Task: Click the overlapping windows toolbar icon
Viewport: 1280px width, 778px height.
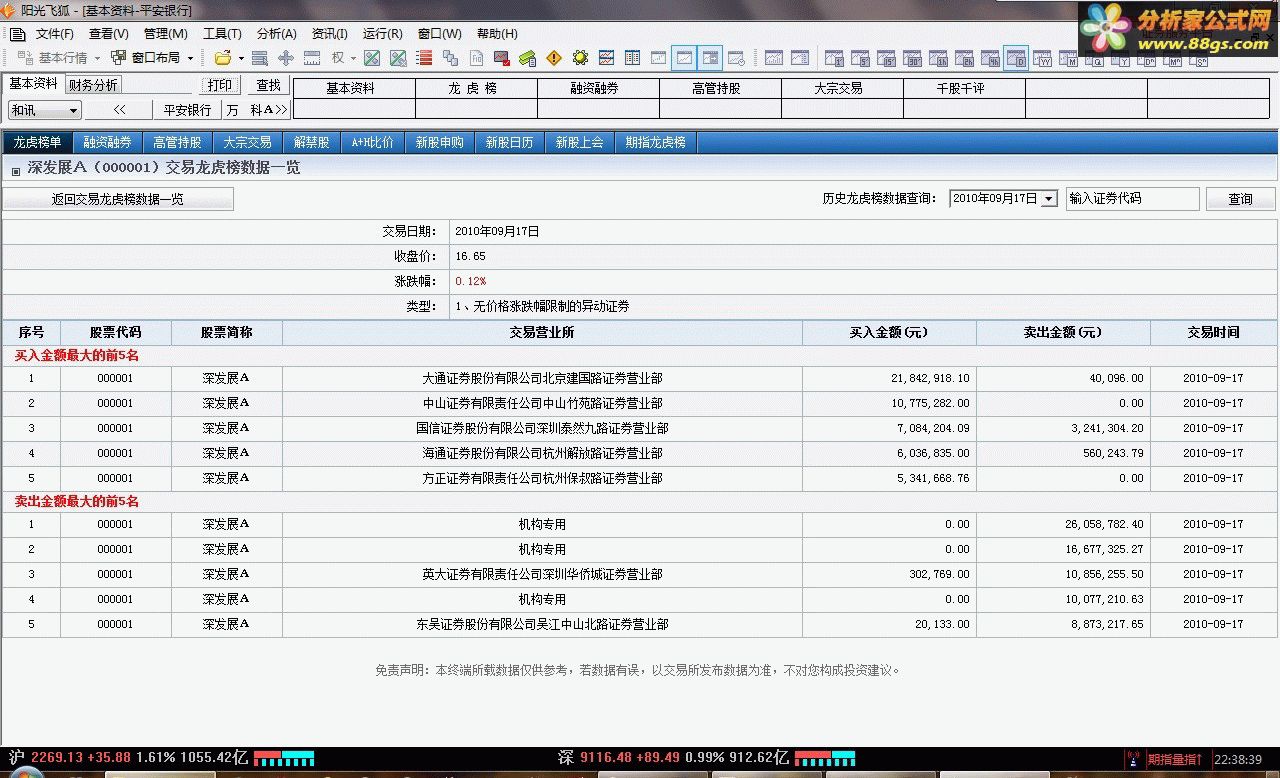Action: [x=450, y=58]
